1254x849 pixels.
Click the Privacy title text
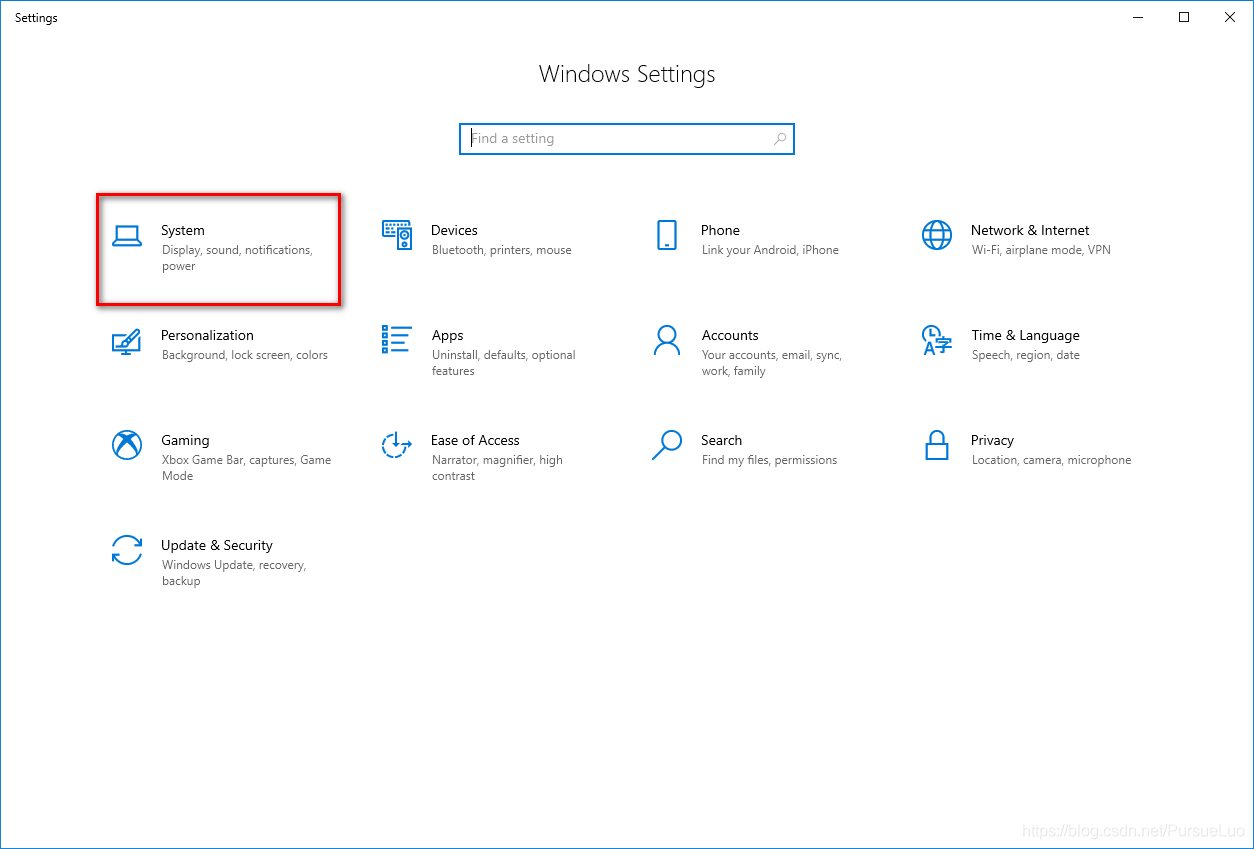click(x=992, y=440)
